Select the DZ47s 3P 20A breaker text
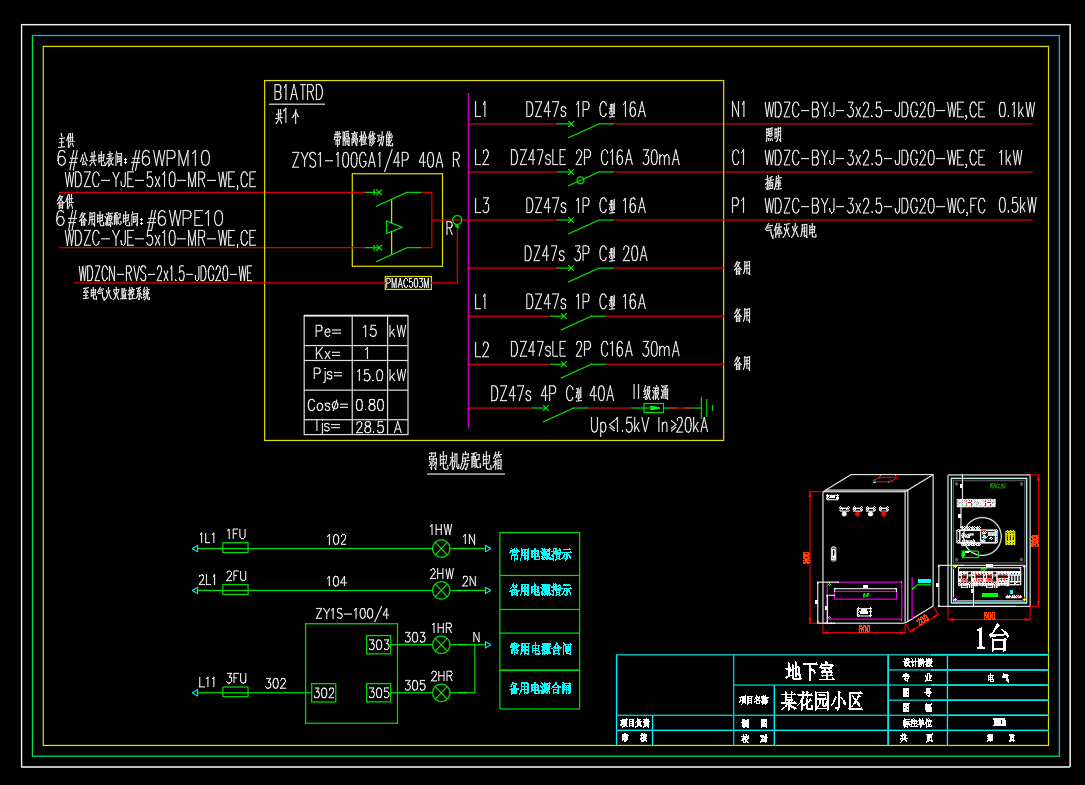 [x=585, y=254]
